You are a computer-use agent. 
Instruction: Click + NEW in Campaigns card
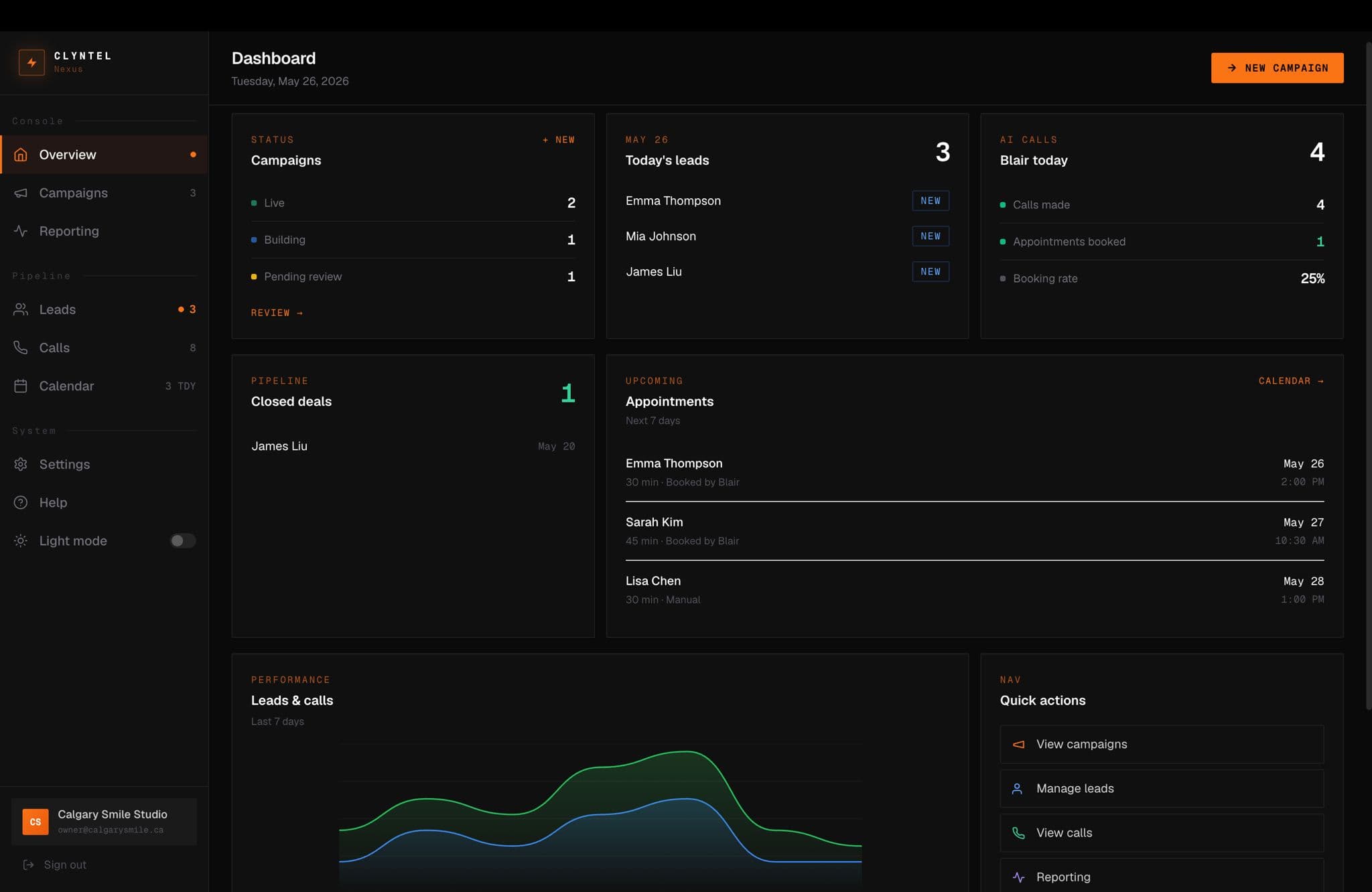point(559,140)
